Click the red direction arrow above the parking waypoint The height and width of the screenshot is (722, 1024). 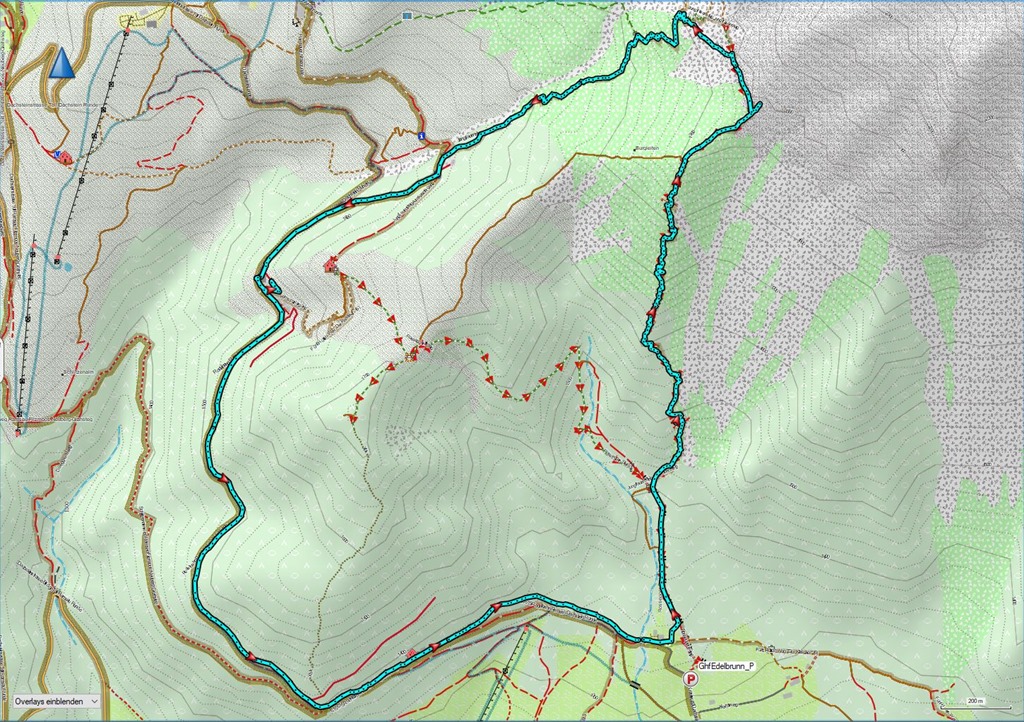click(x=677, y=616)
